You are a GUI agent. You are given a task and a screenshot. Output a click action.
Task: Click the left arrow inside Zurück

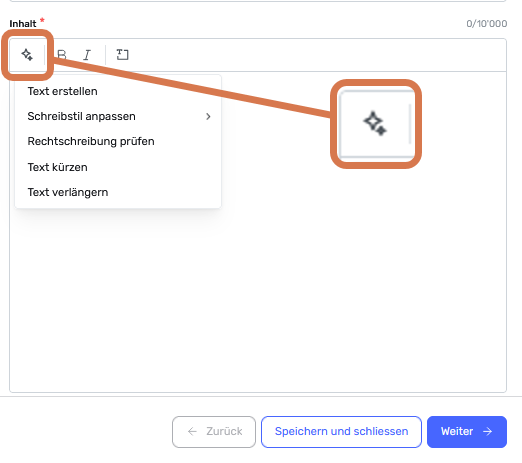pos(192,432)
